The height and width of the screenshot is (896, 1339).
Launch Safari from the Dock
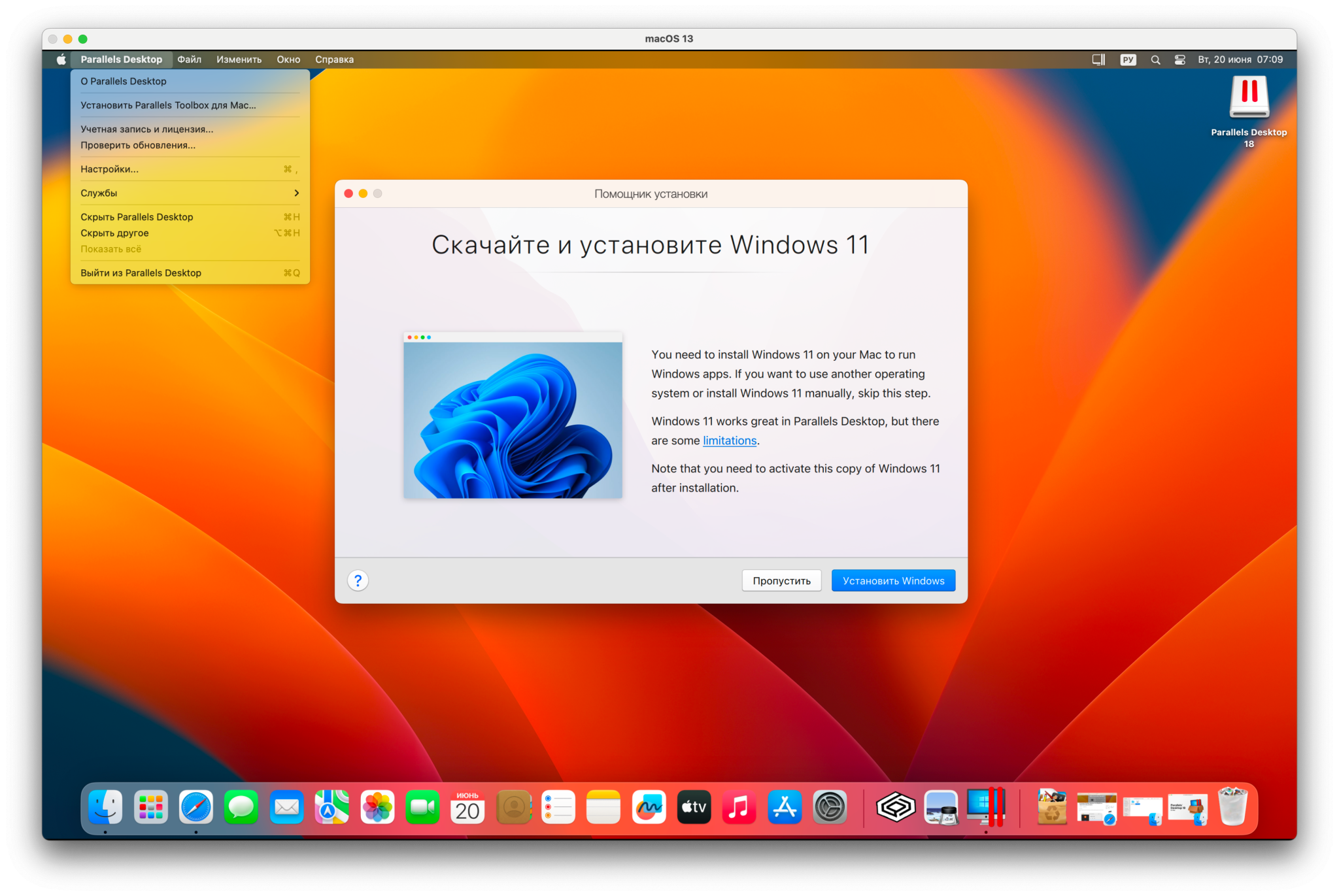[196, 808]
